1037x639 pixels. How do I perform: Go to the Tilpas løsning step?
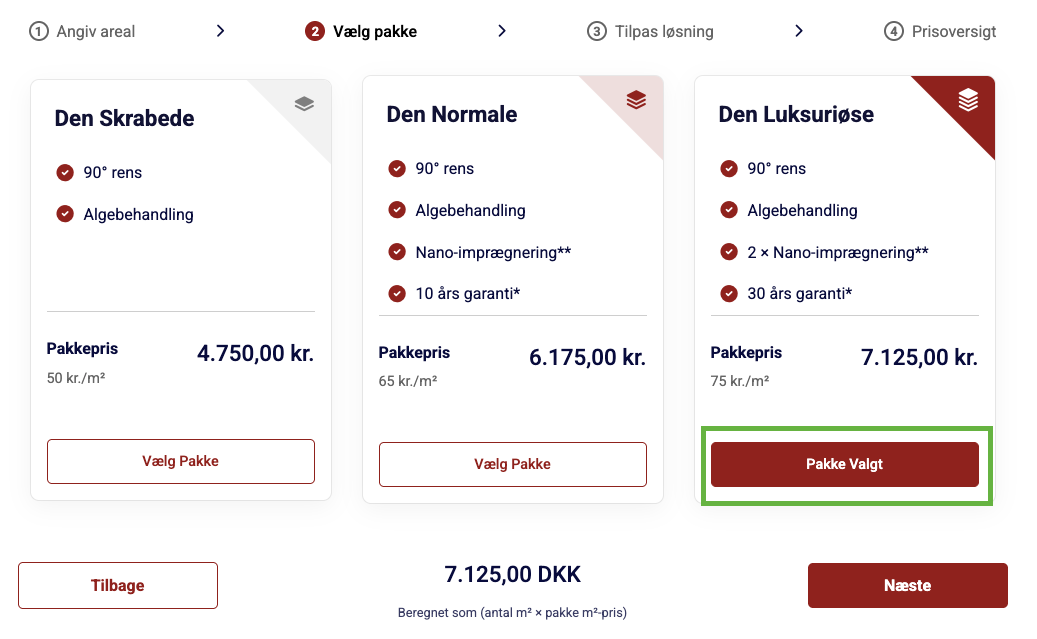tap(664, 31)
